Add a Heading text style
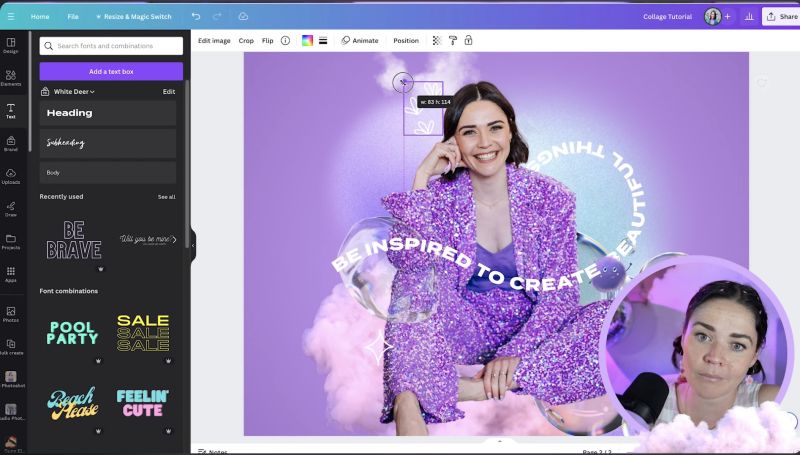The height and width of the screenshot is (455, 800). pos(108,113)
